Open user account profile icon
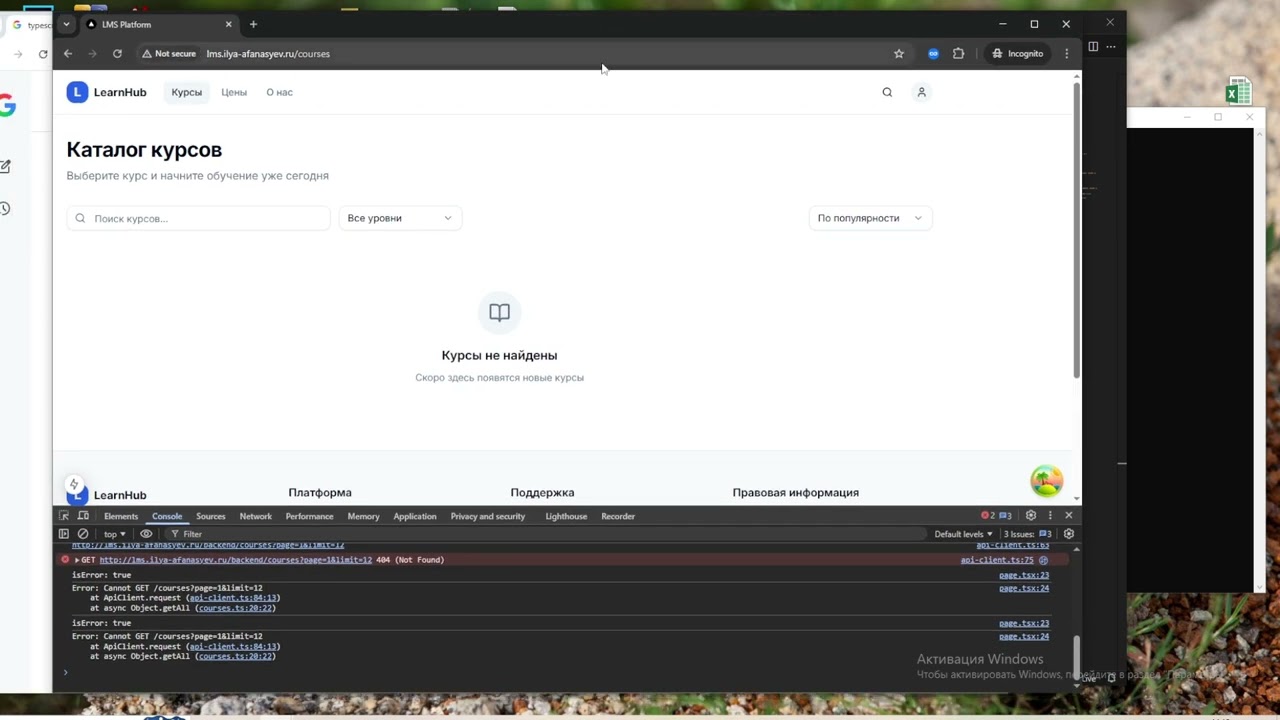The height and width of the screenshot is (720, 1280). tap(922, 92)
